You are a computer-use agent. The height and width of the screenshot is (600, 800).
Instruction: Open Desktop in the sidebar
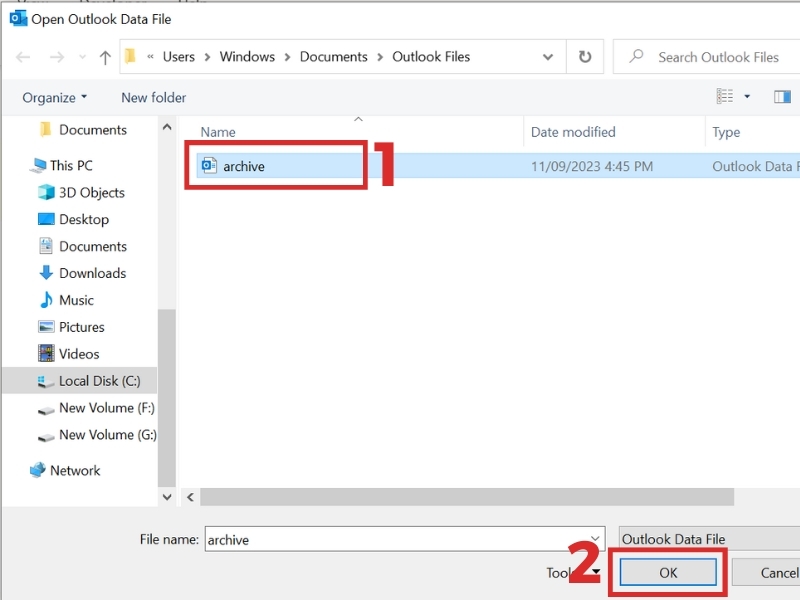pyautogui.click(x=73, y=219)
